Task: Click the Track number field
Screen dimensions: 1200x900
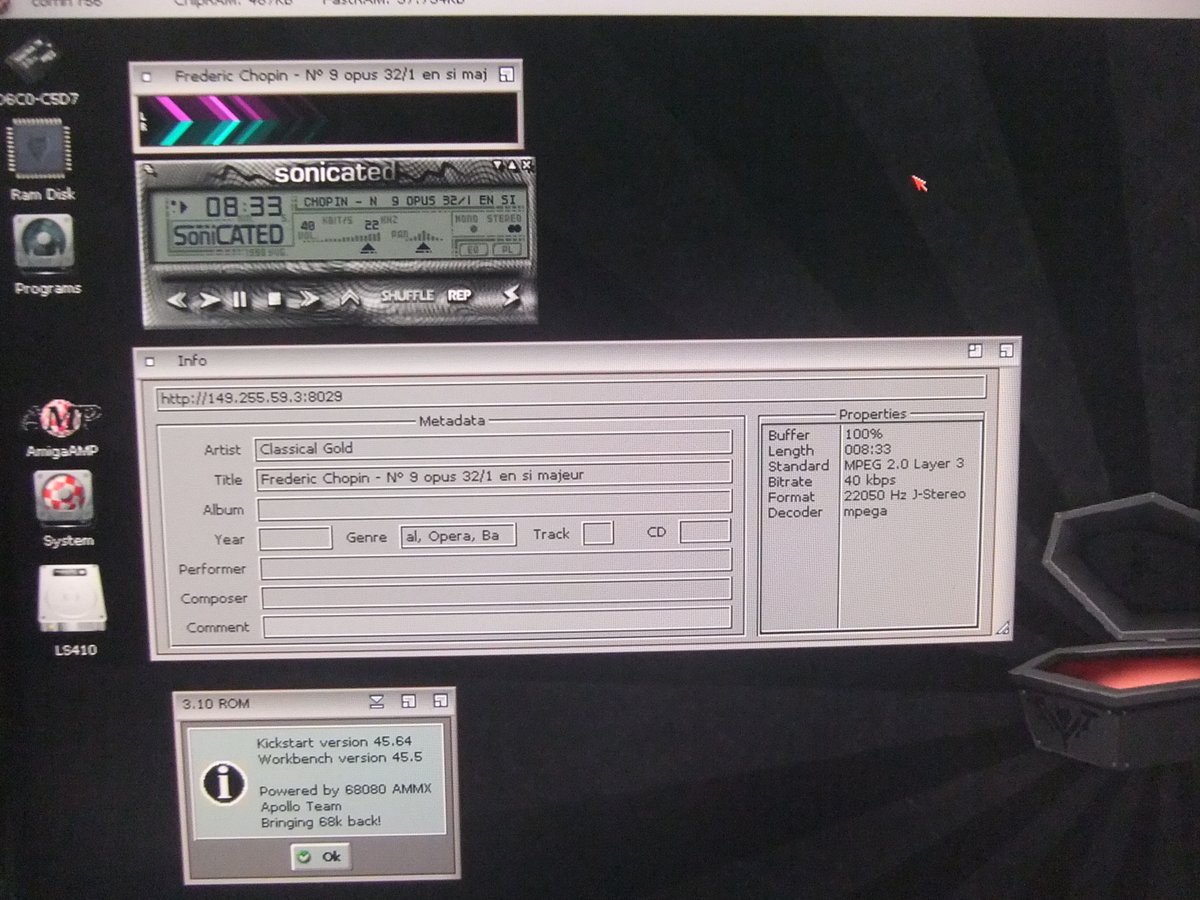Action: coord(598,534)
